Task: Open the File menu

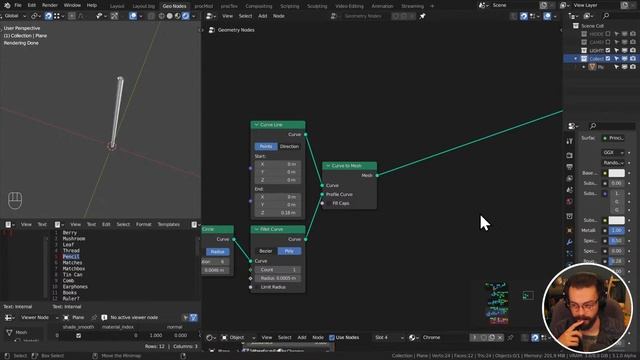Action: click(x=18, y=5)
